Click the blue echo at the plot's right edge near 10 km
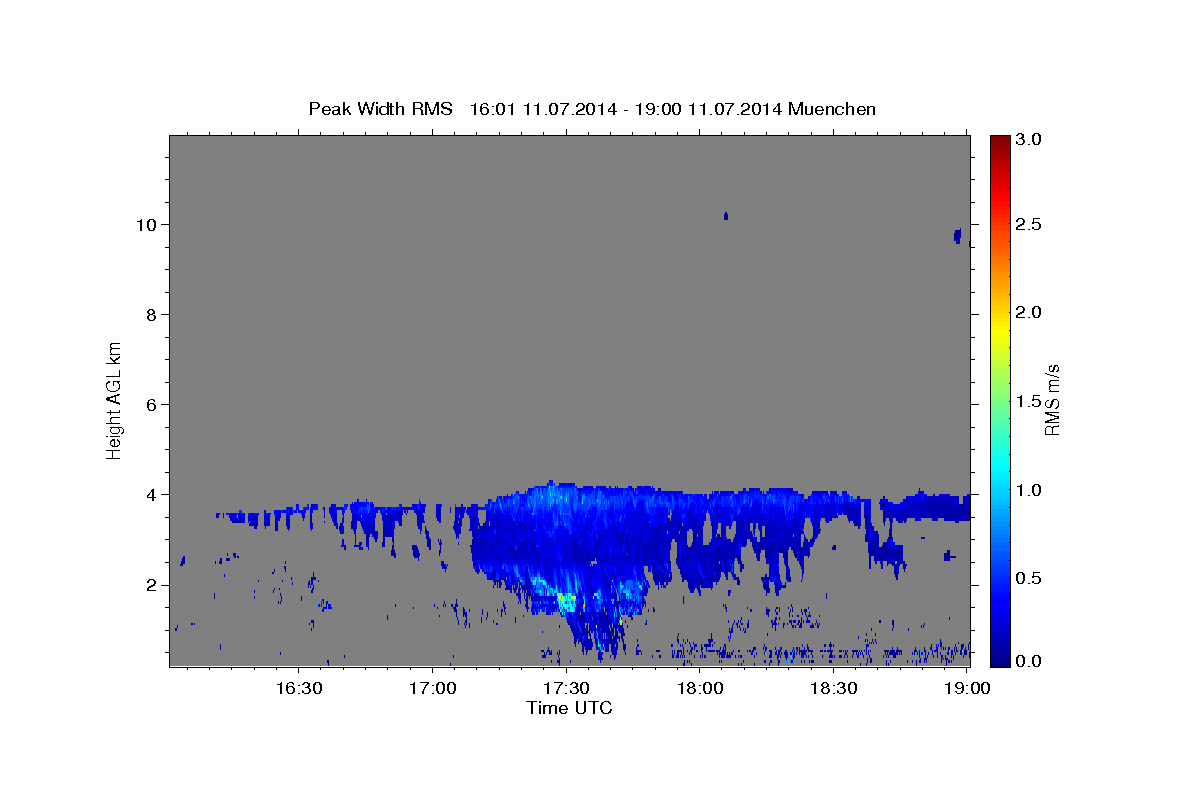This screenshot has width=1200, height=800. tap(958, 235)
